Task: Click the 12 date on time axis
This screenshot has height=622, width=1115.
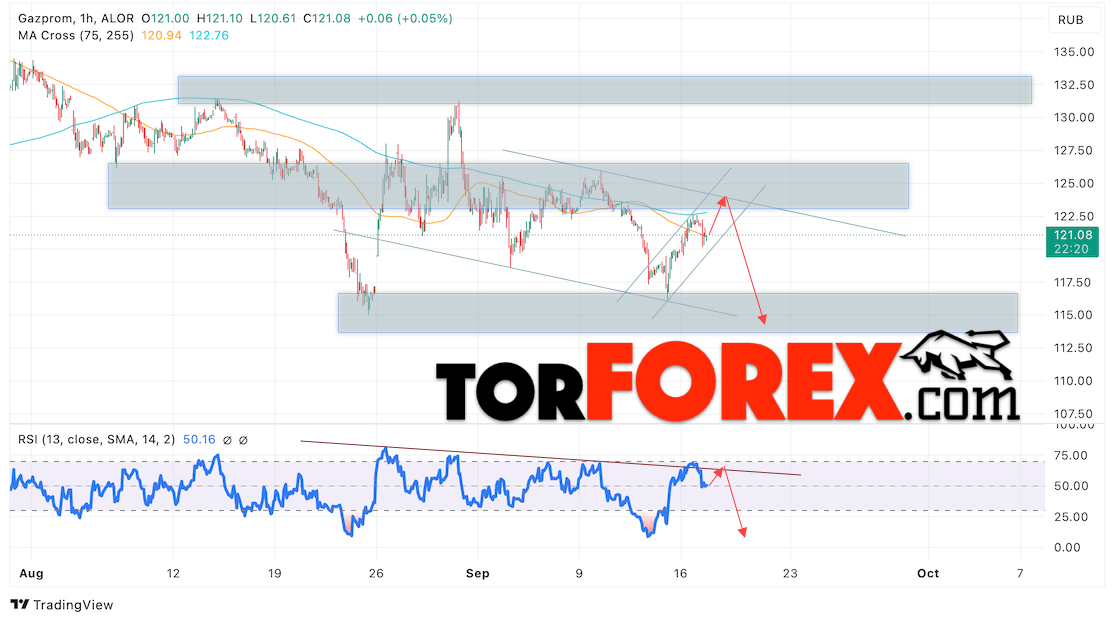Action: pyautogui.click(x=173, y=573)
